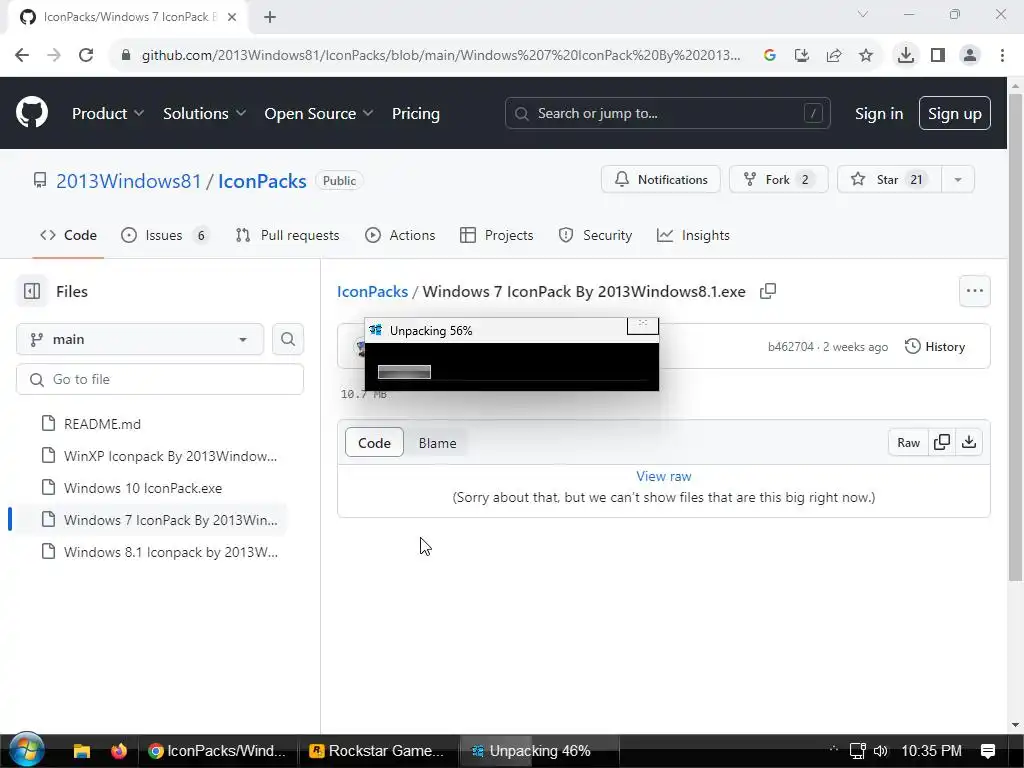Click IconPacks breadcrumb link

click(x=372, y=291)
